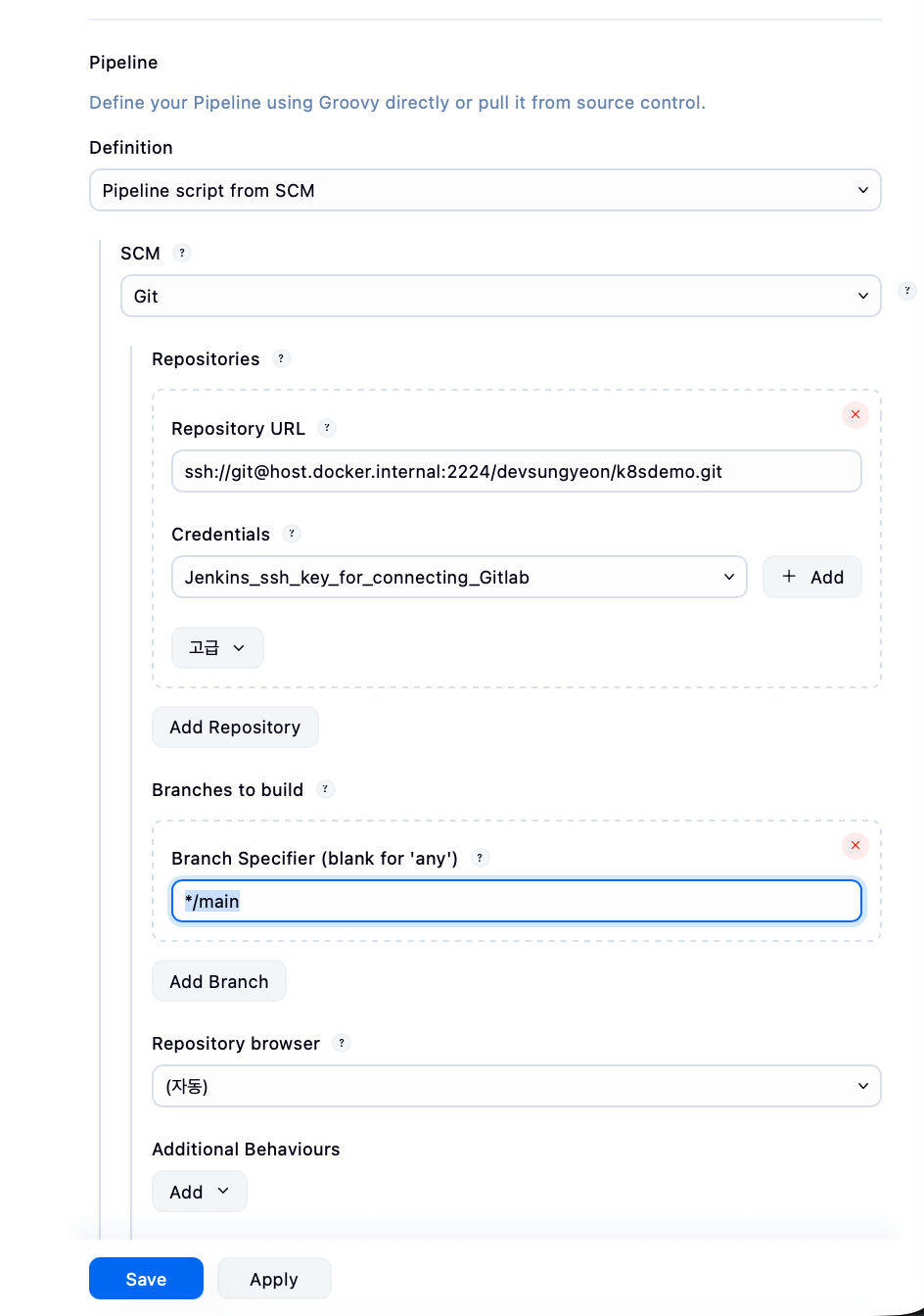Click Repository URL help icon
The image size is (924, 1316).
(327, 428)
